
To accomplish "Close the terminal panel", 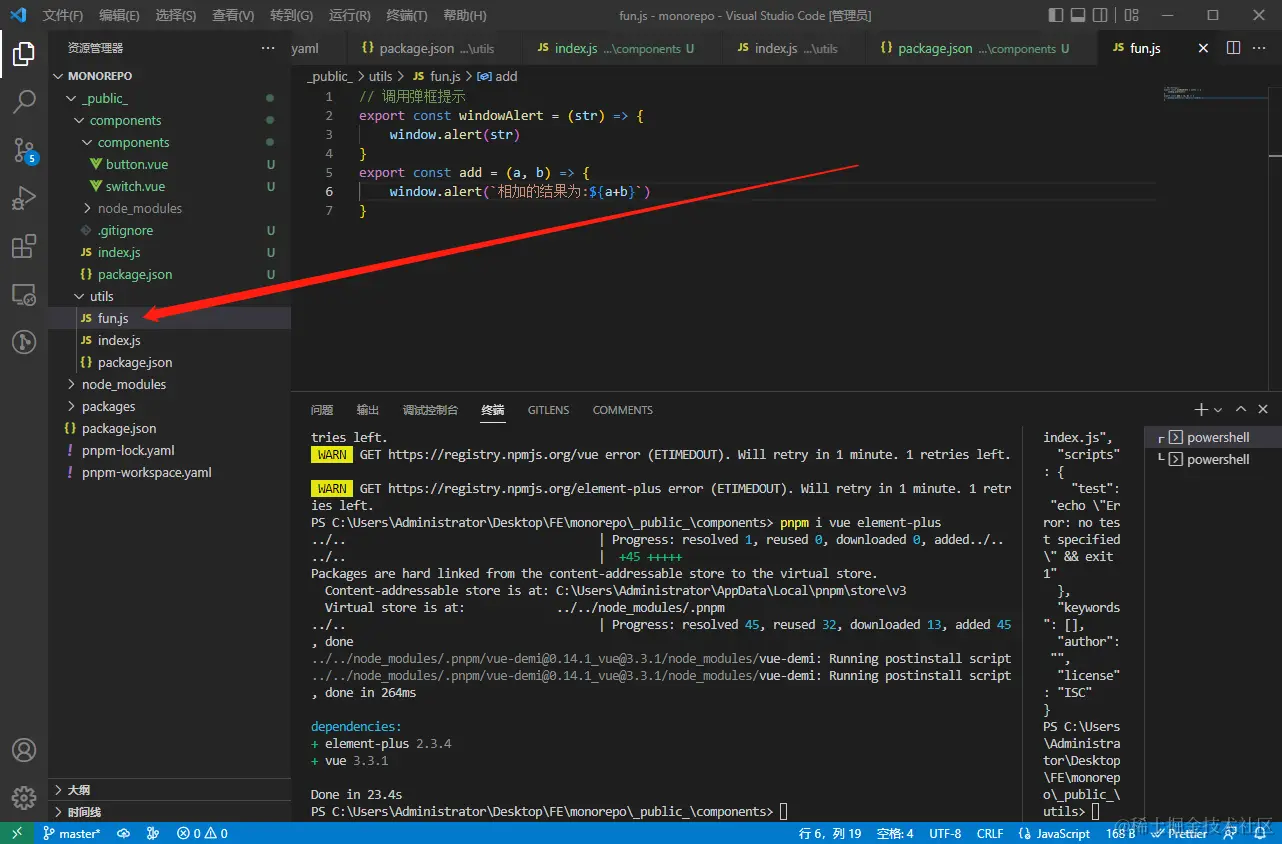I will pos(1263,410).
